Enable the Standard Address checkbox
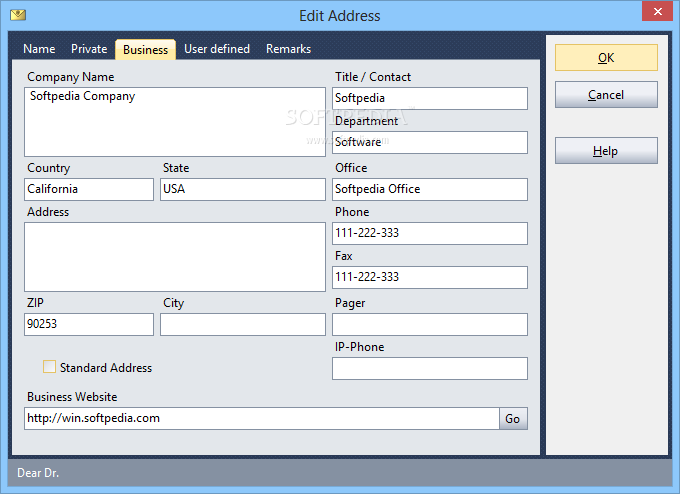 [x=49, y=367]
